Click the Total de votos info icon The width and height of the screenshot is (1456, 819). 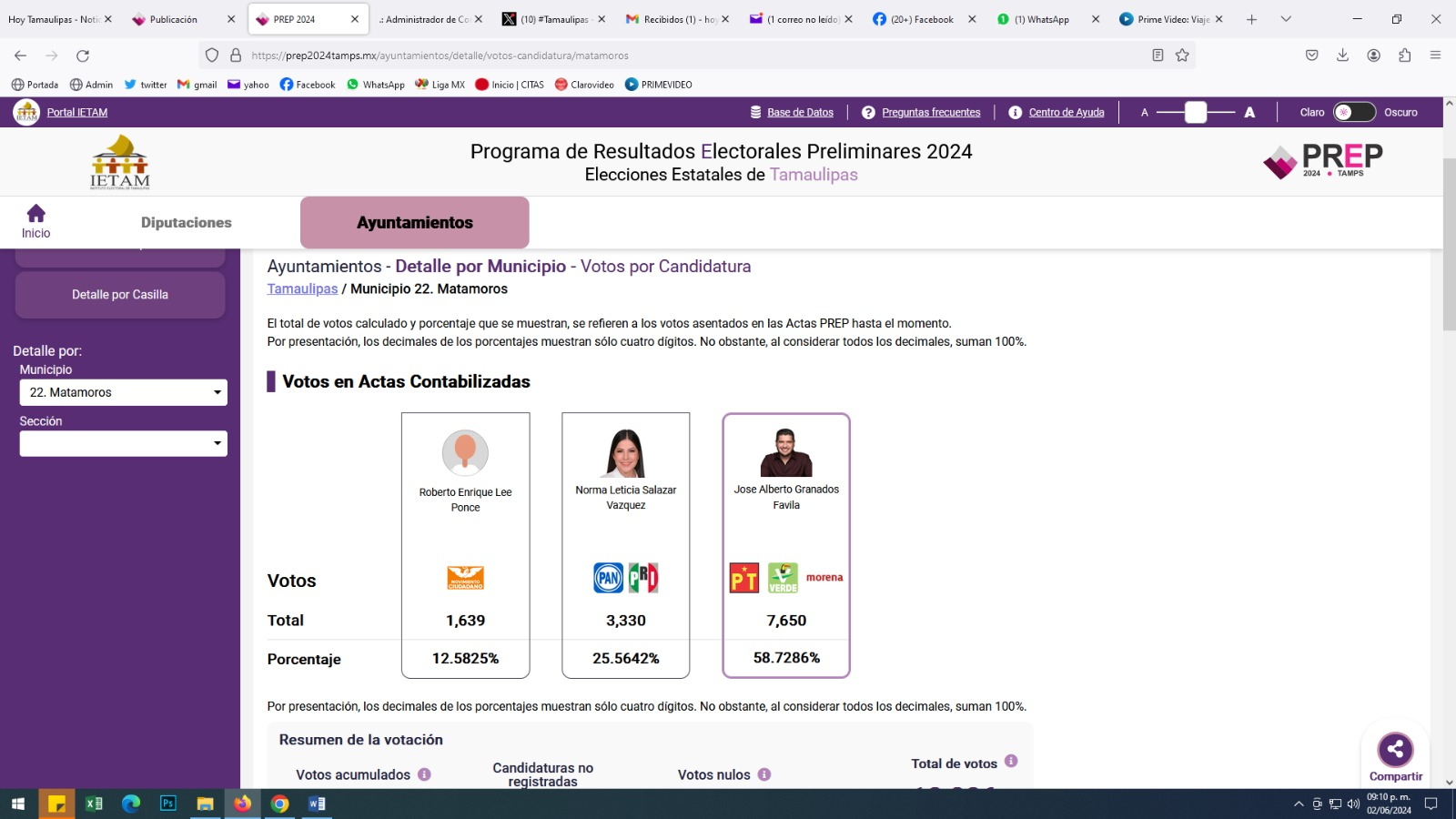point(1011,762)
